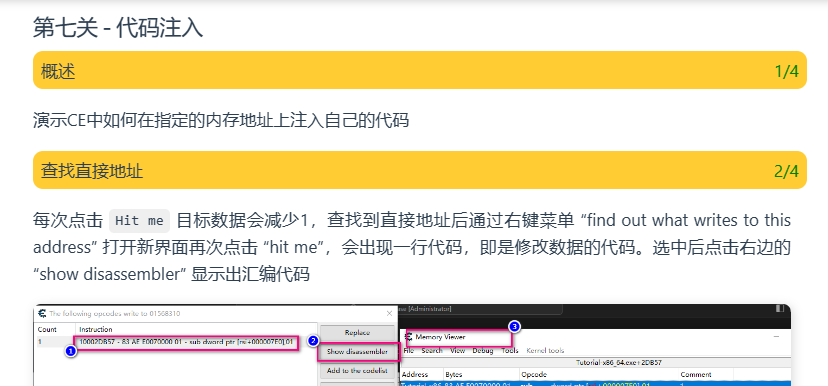
Task: Click the Show disassembler button
Action: 357,351
